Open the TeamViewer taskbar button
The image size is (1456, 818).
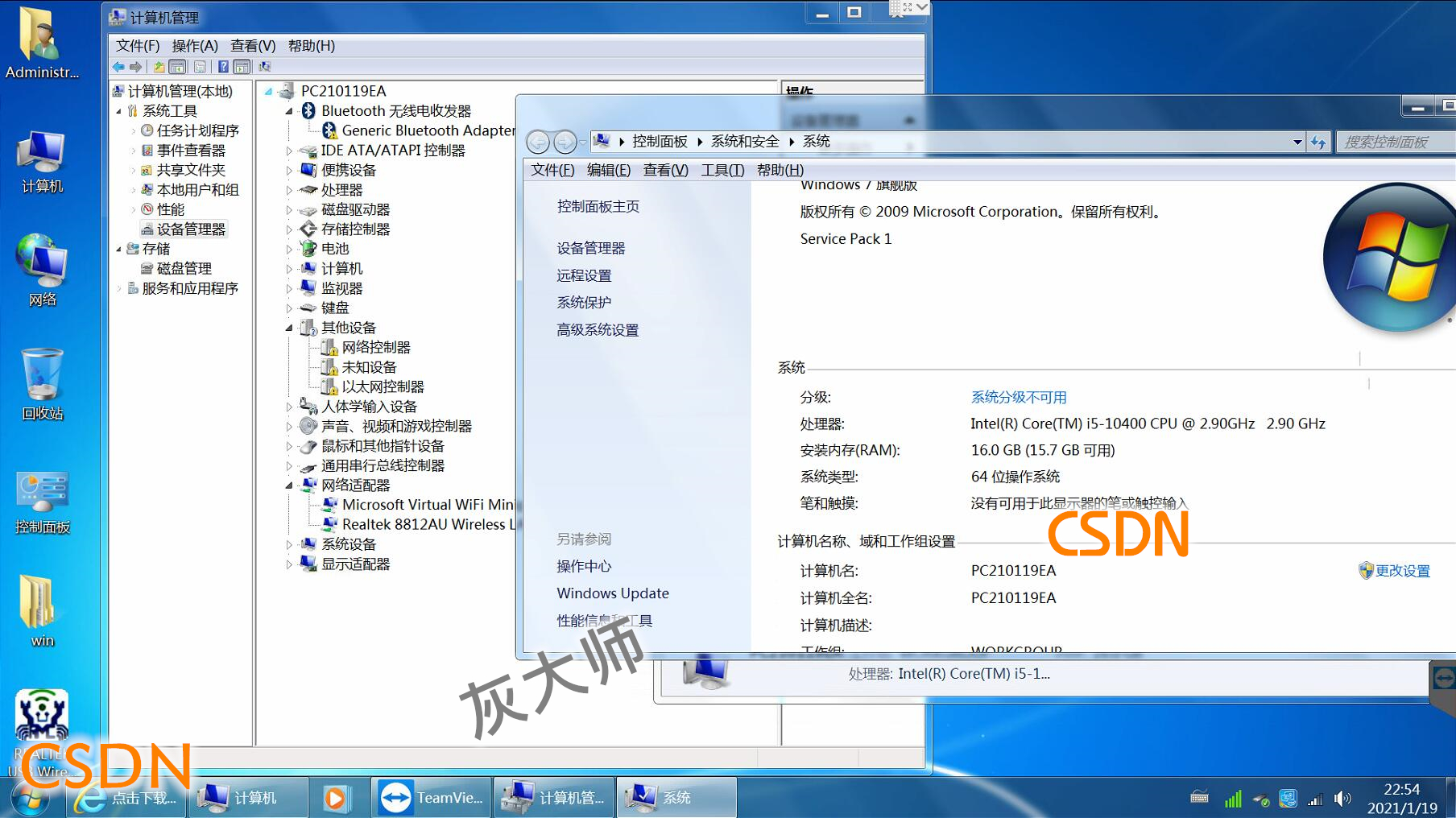431,798
